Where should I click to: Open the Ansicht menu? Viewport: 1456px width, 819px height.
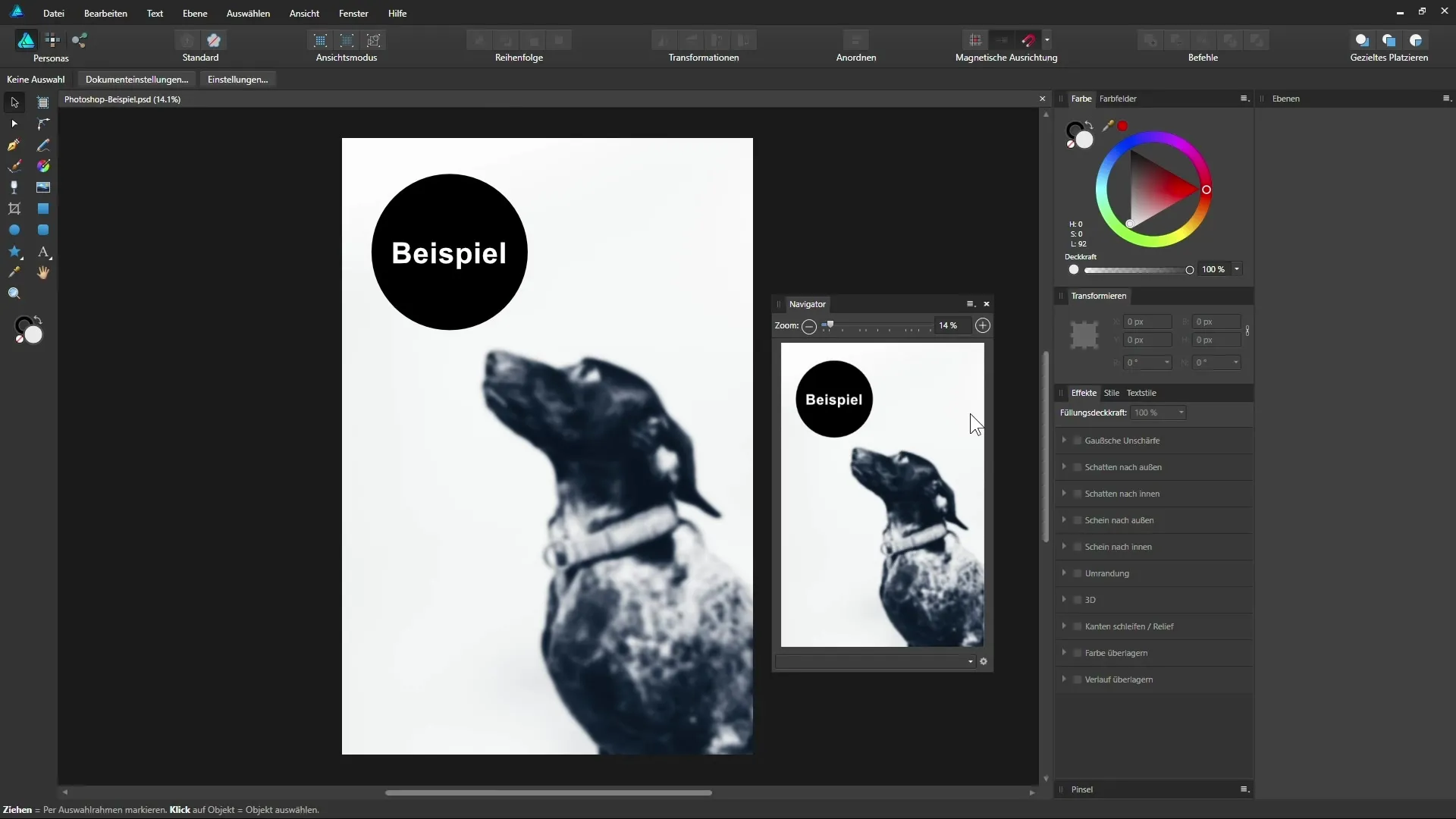(x=304, y=13)
